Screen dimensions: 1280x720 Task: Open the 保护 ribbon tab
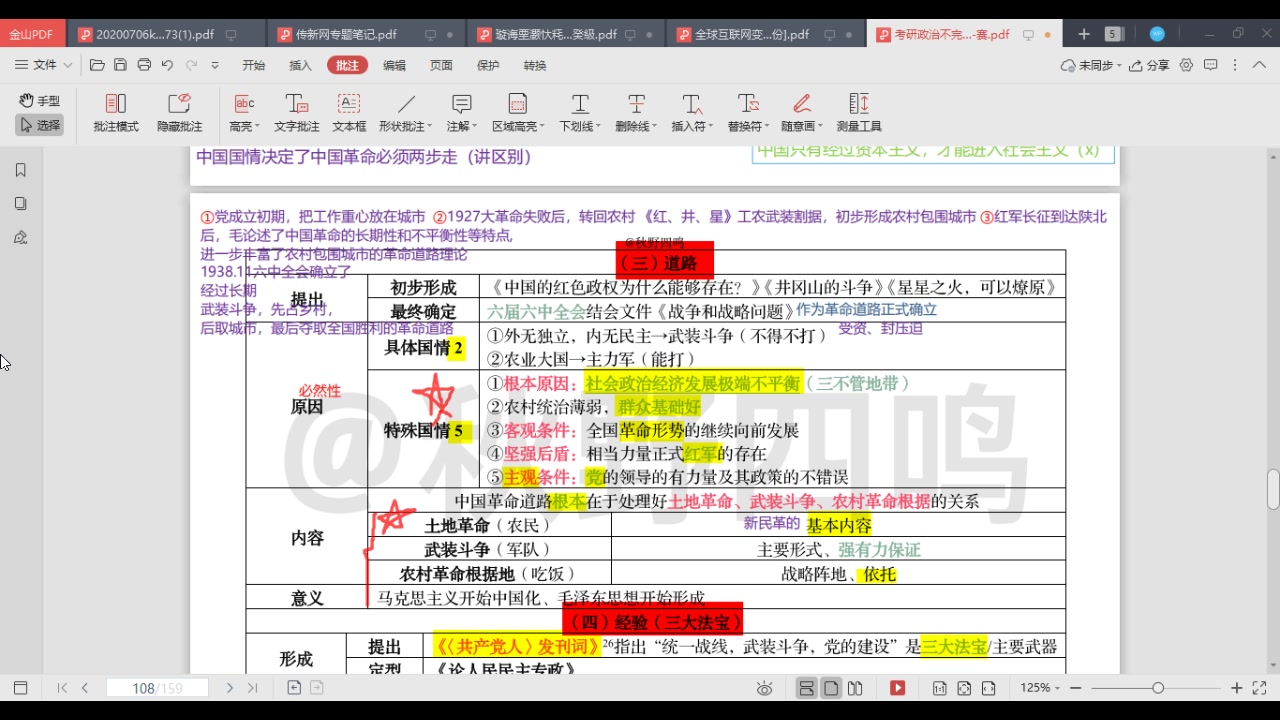[x=488, y=65]
